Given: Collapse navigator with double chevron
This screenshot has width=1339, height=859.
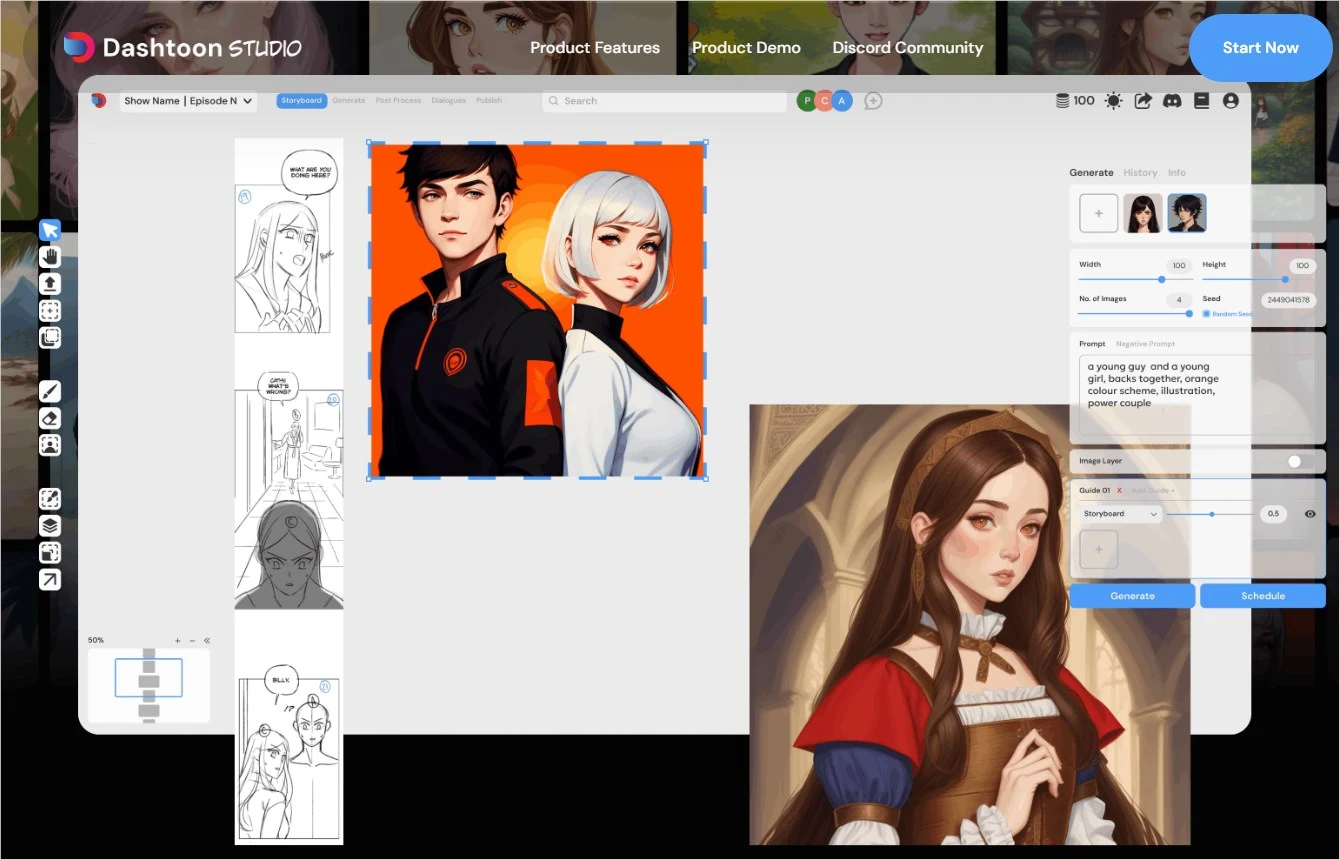Looking at the screenshot, I should pos(207,640).
